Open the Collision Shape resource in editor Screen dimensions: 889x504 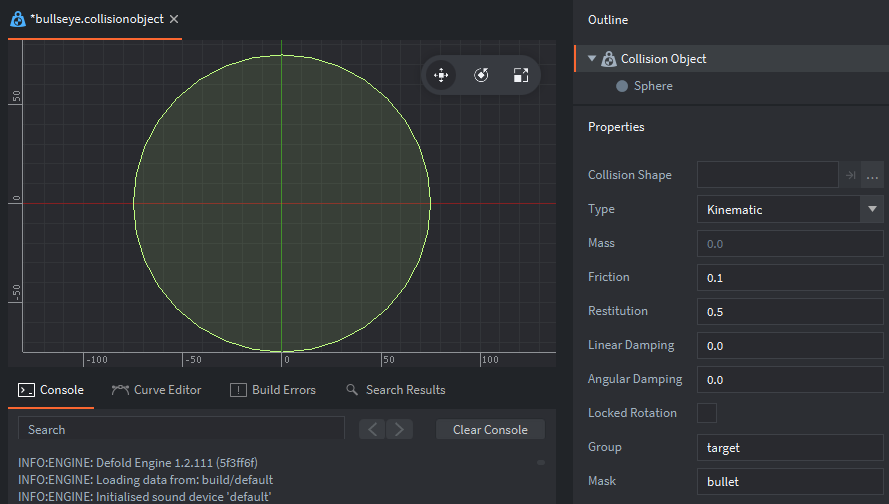(850, 175)
